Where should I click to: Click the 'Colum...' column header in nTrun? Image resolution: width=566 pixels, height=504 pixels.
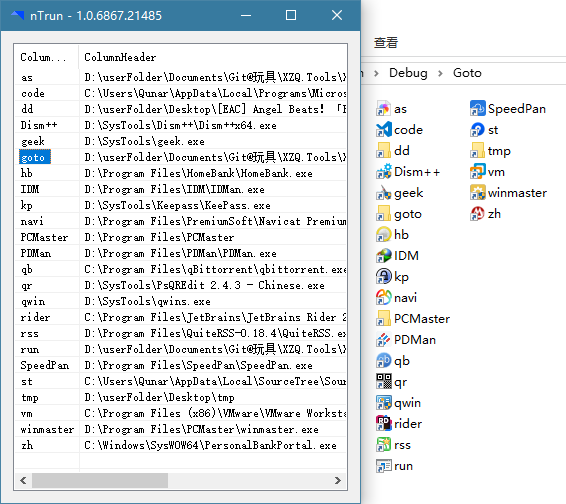point(47,57)
